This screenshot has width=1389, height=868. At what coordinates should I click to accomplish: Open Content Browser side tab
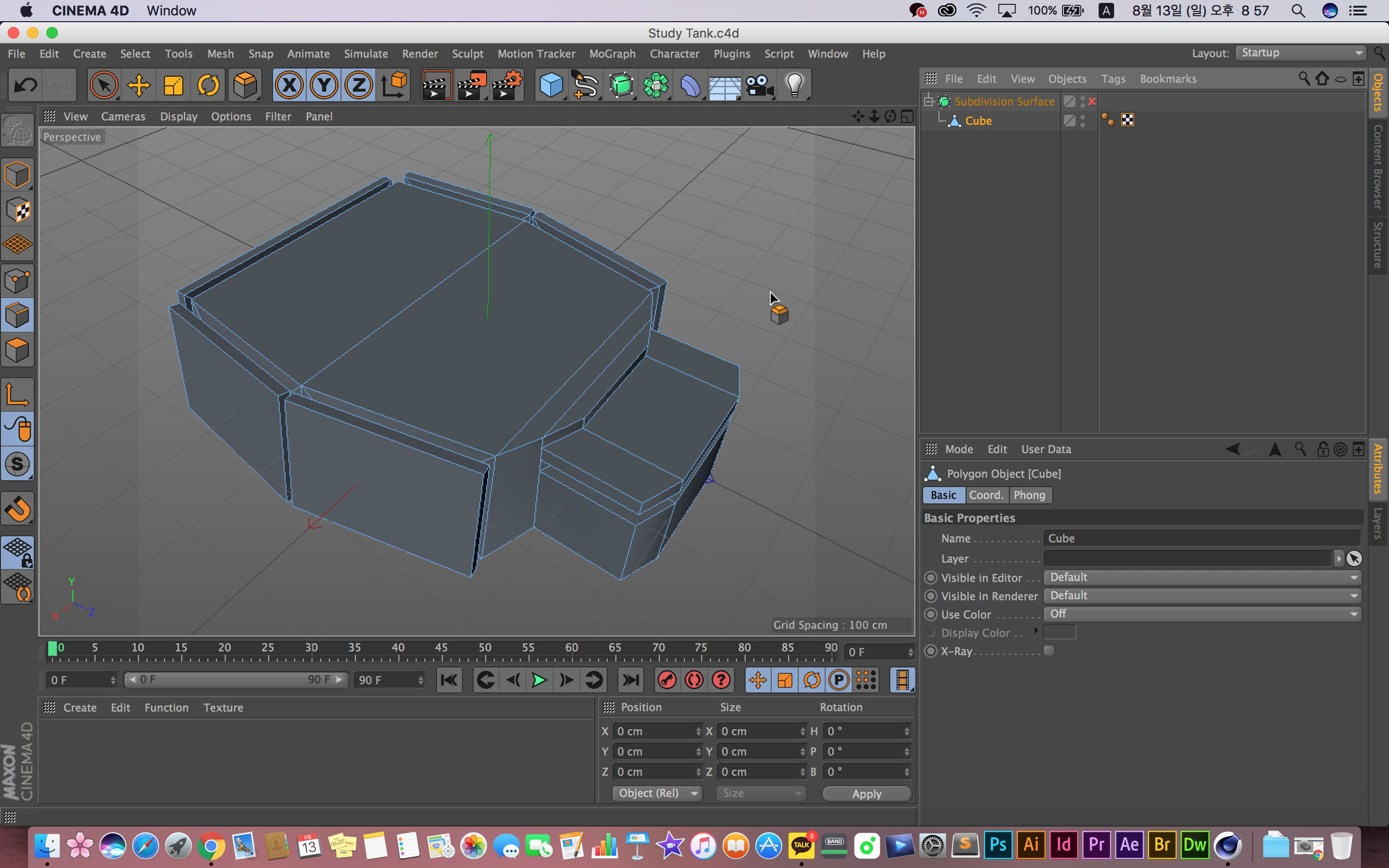click(x=1378, y=166)
